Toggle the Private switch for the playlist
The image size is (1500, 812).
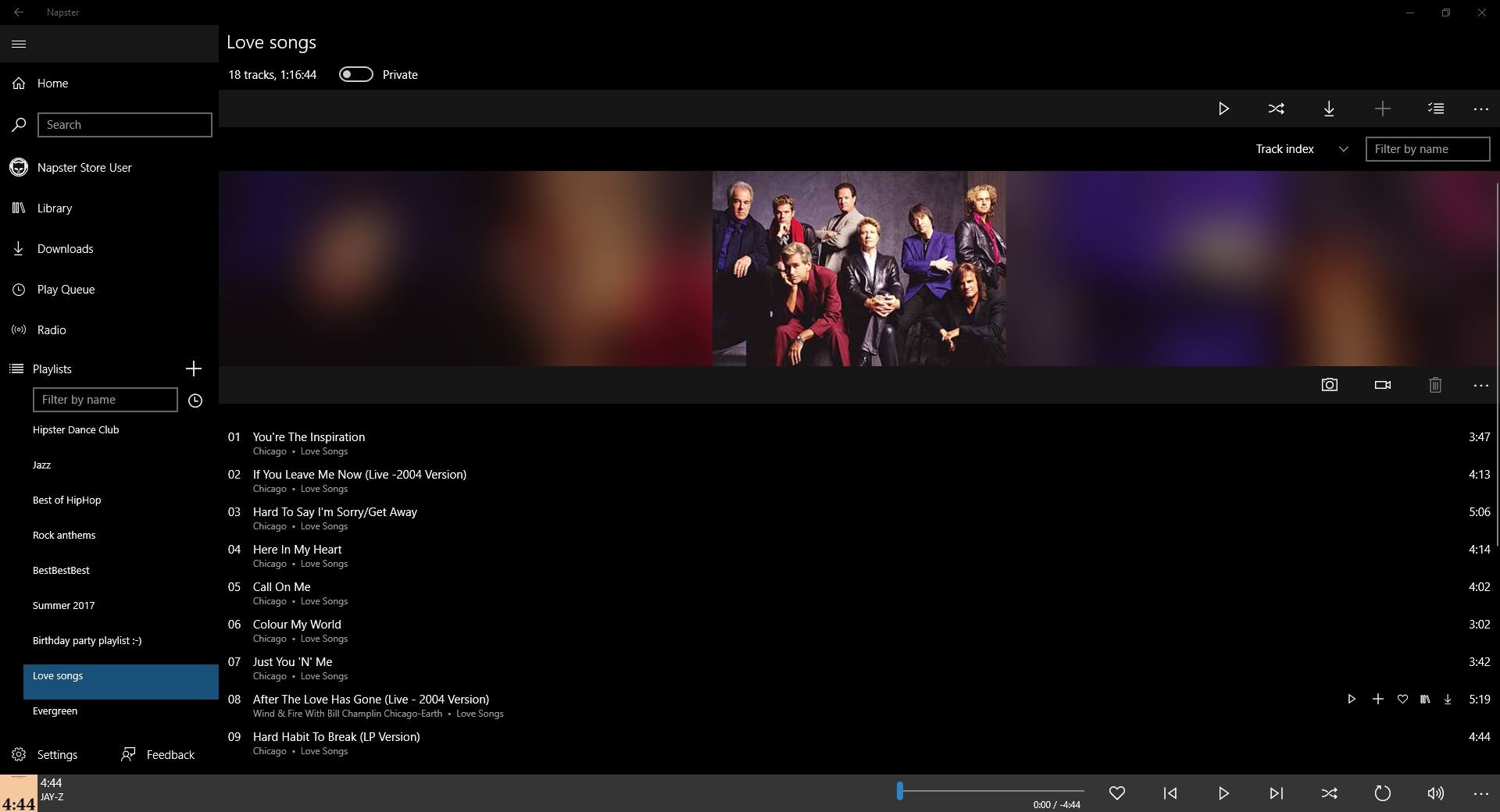coord(356,74)
